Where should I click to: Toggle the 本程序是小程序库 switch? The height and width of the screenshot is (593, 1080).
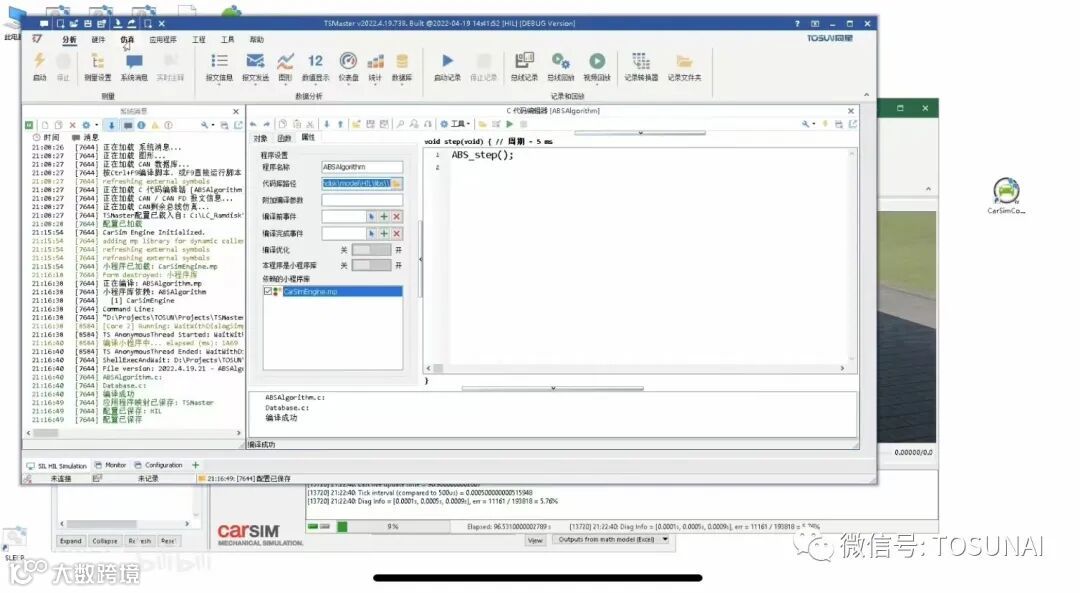[x=371, y=265]
